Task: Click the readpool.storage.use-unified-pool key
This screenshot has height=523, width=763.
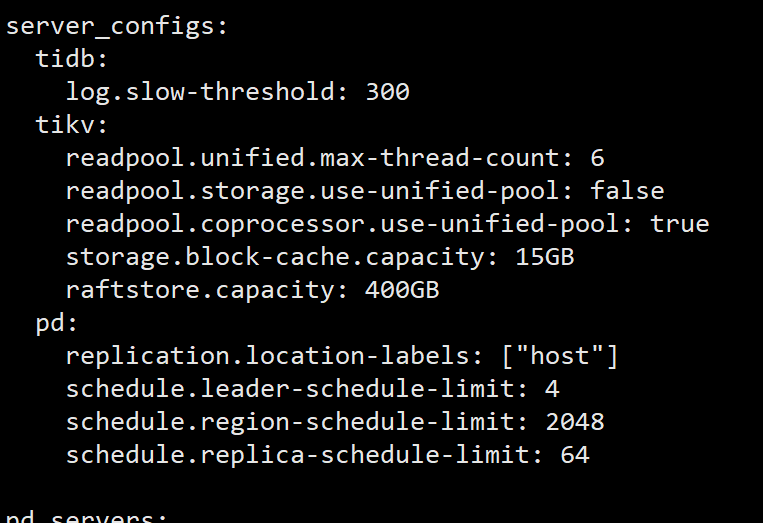Action: tap(316, 191)
